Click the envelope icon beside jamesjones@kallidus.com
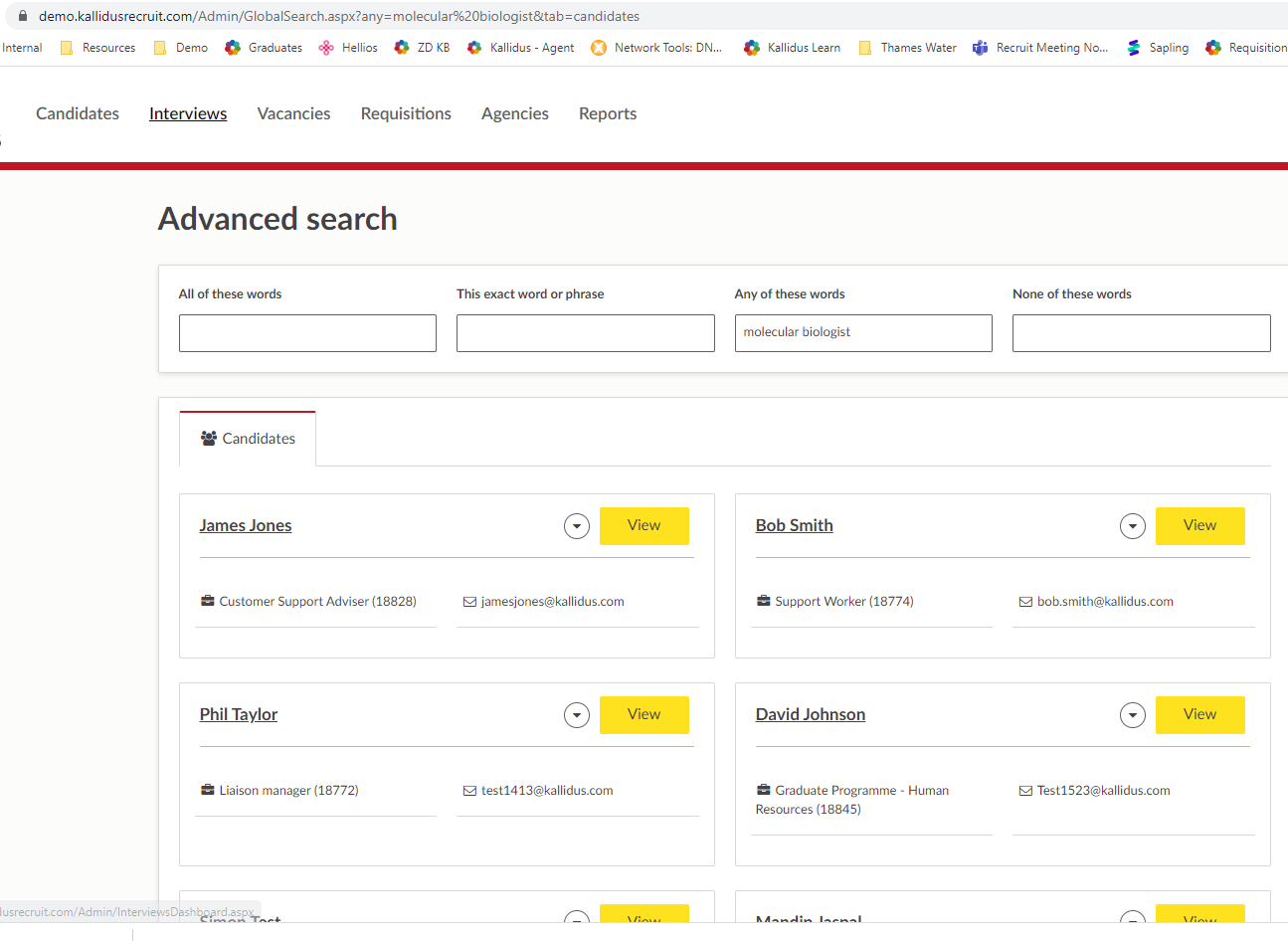Screen dimensions: 1288x941 click(469, 602)
